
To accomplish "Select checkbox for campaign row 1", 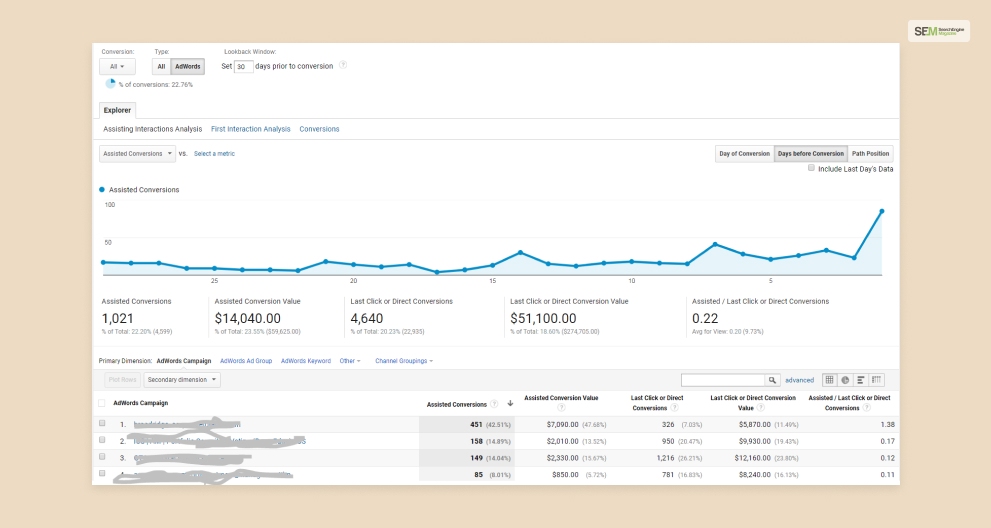I will [102, 423].
